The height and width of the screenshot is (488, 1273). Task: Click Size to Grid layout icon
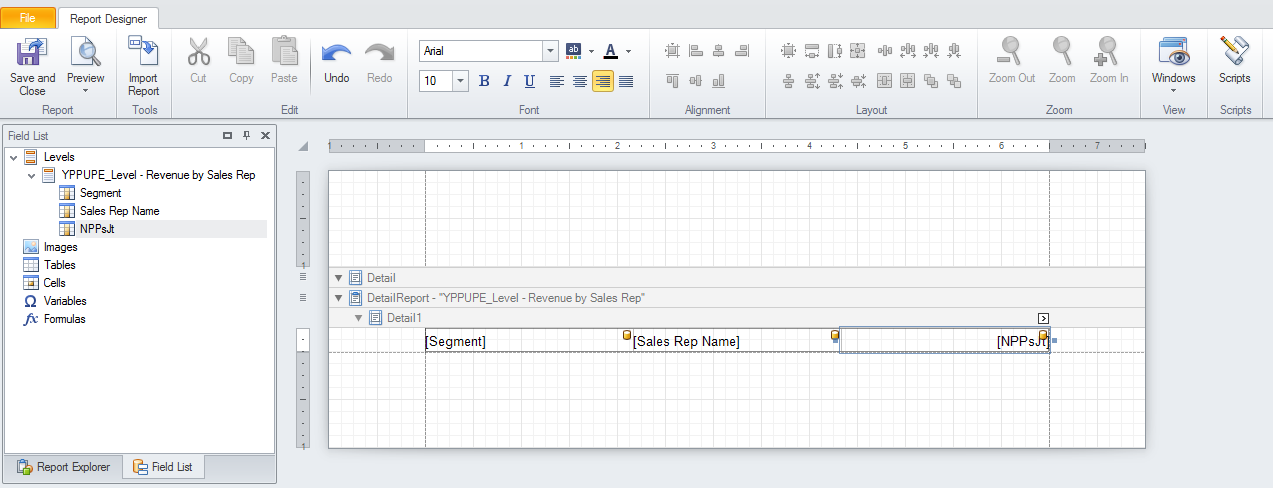point(788,50)
